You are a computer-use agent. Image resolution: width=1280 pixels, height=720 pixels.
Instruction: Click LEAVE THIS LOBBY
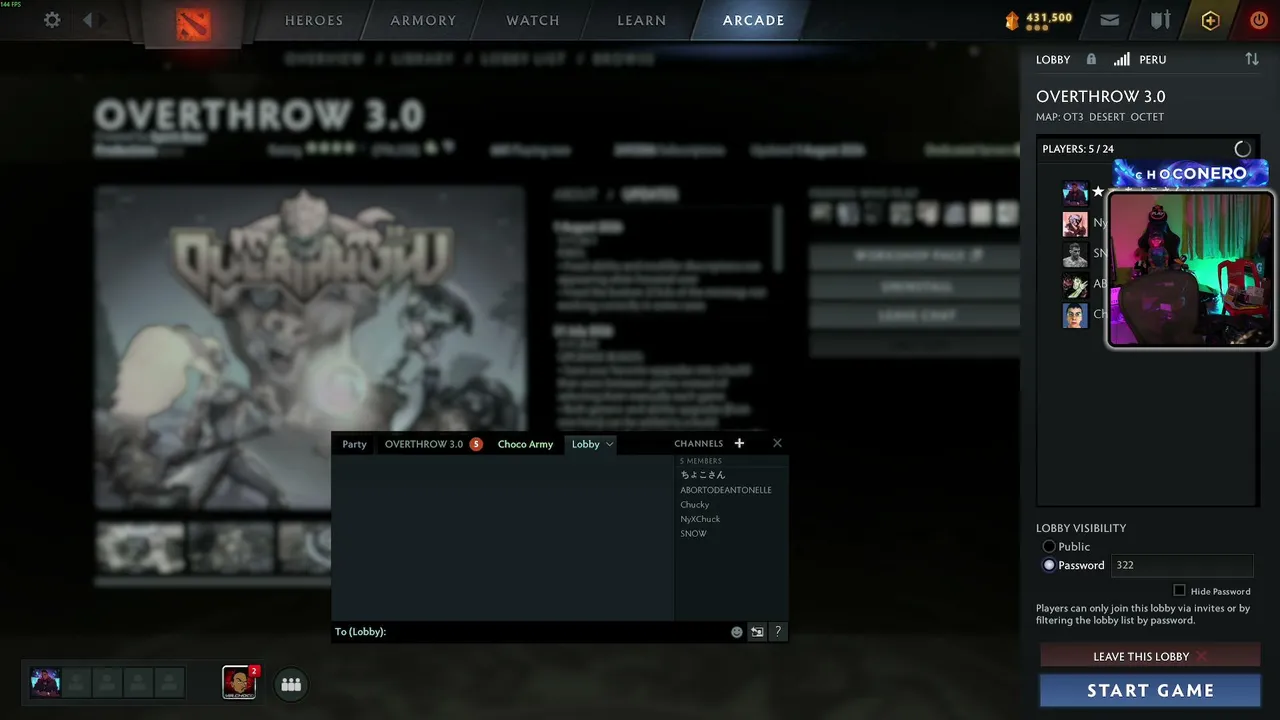(1150, 656)
